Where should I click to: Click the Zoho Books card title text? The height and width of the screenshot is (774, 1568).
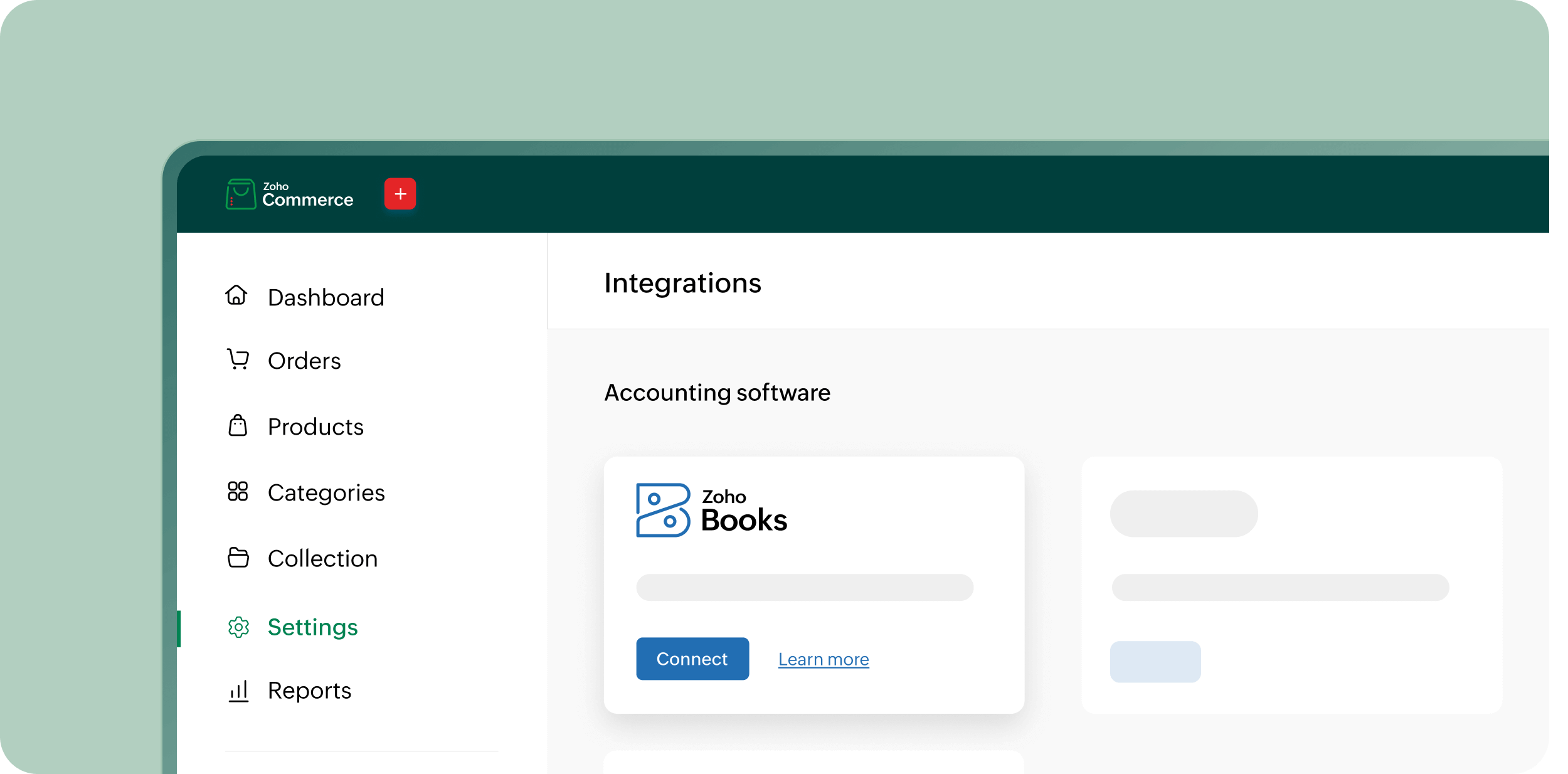click(x=744, y=511)
